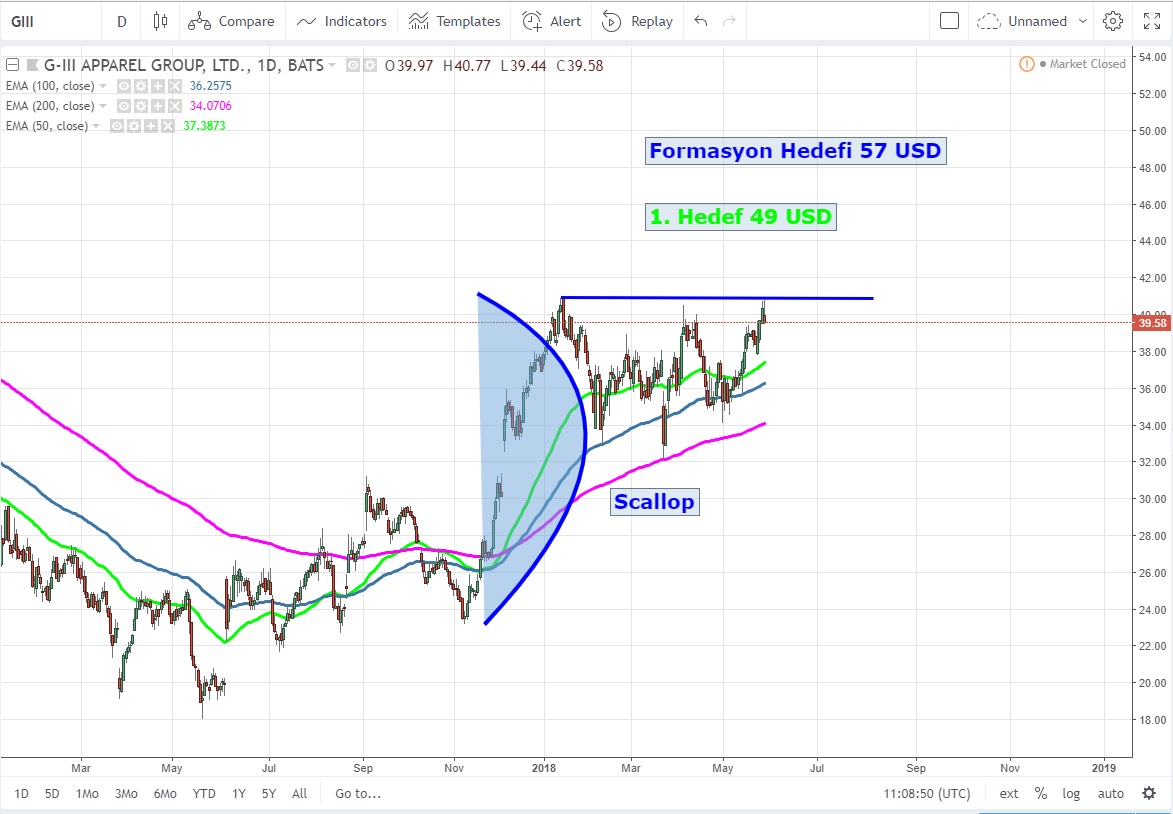Open chart properties gear in top toolbar

1113,21
